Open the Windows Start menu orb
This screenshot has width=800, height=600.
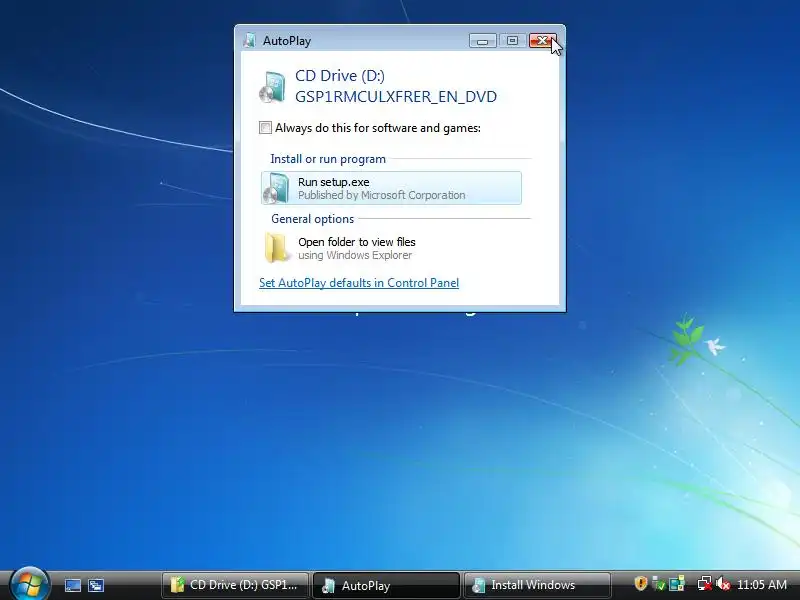(x=30, y=584)
